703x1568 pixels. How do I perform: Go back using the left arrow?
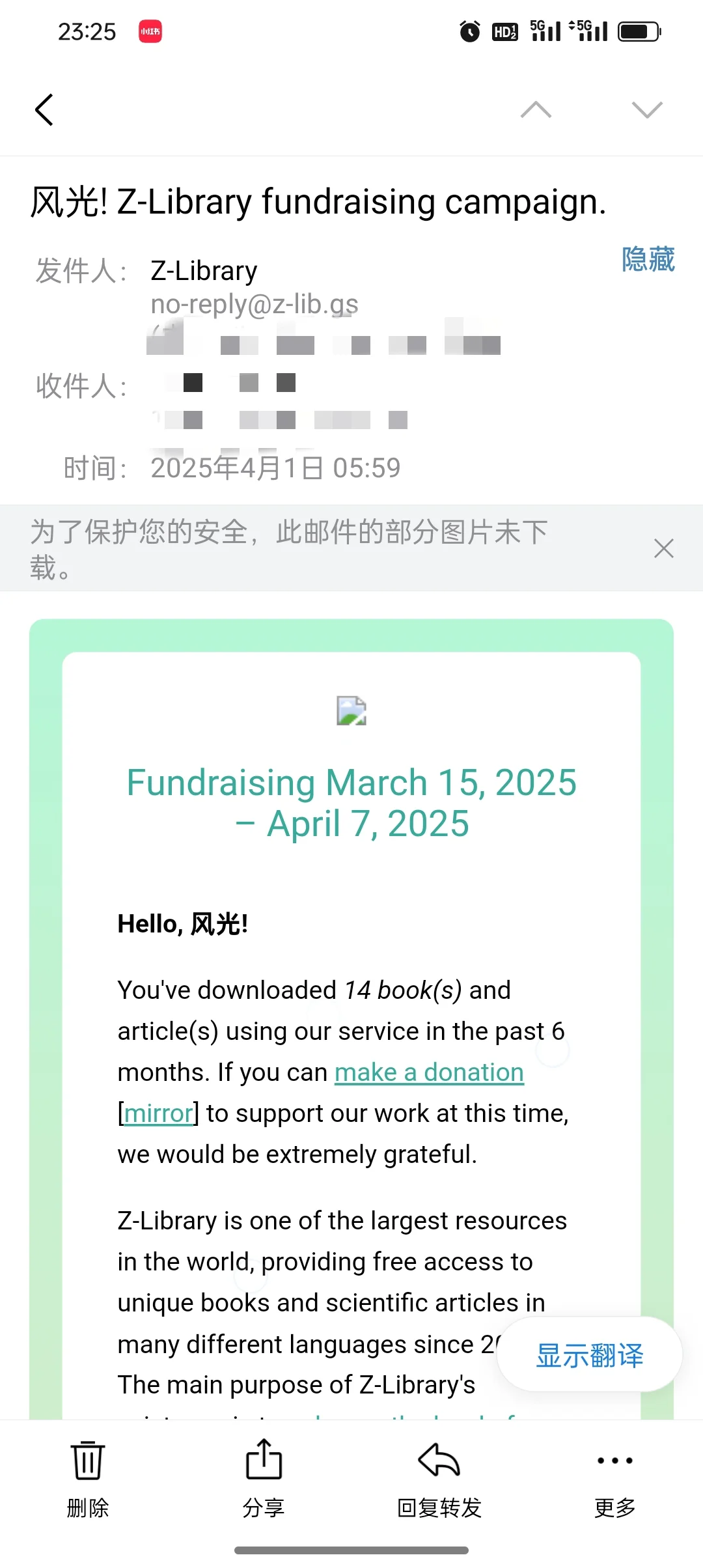tap(44, 109)
